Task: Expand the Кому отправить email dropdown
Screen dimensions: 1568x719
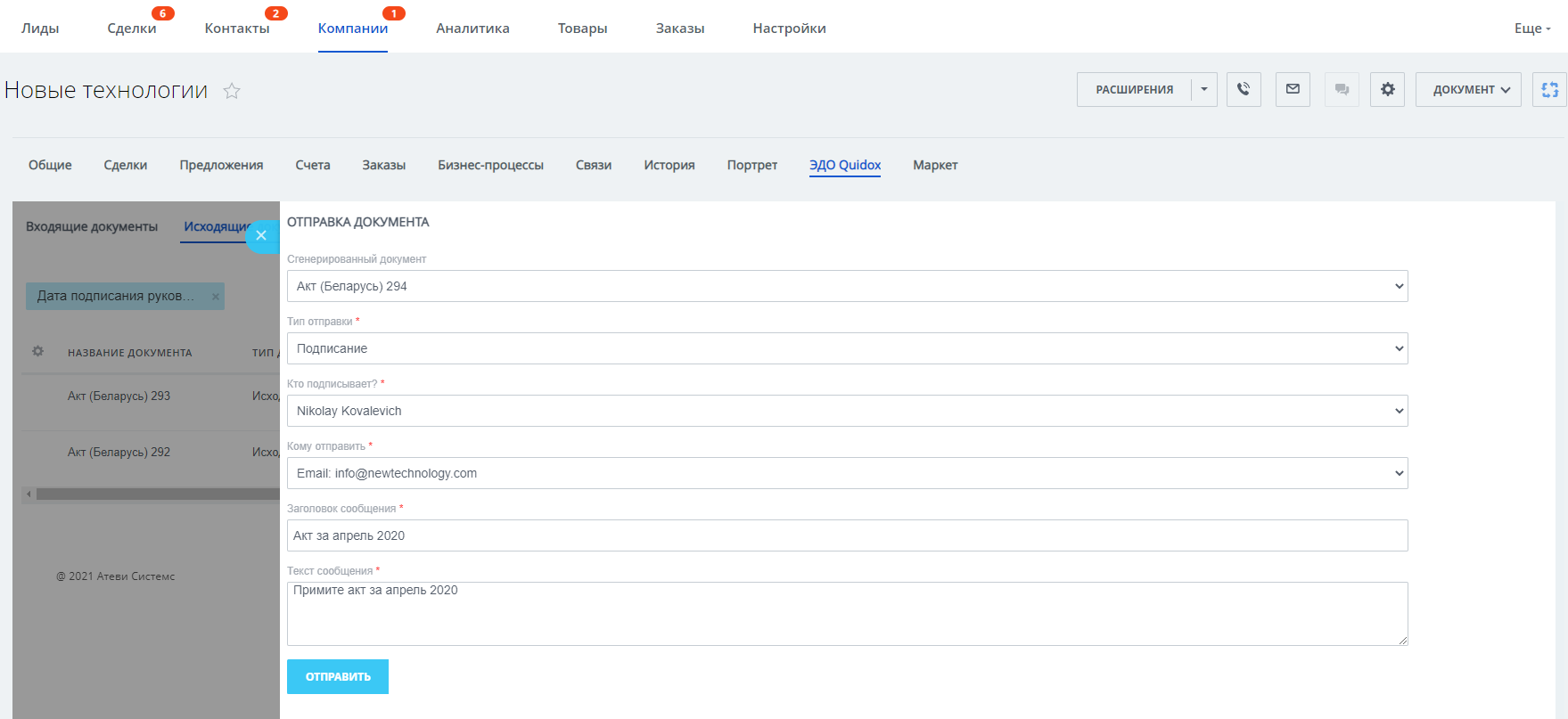Action: click(x=847, y=473)
